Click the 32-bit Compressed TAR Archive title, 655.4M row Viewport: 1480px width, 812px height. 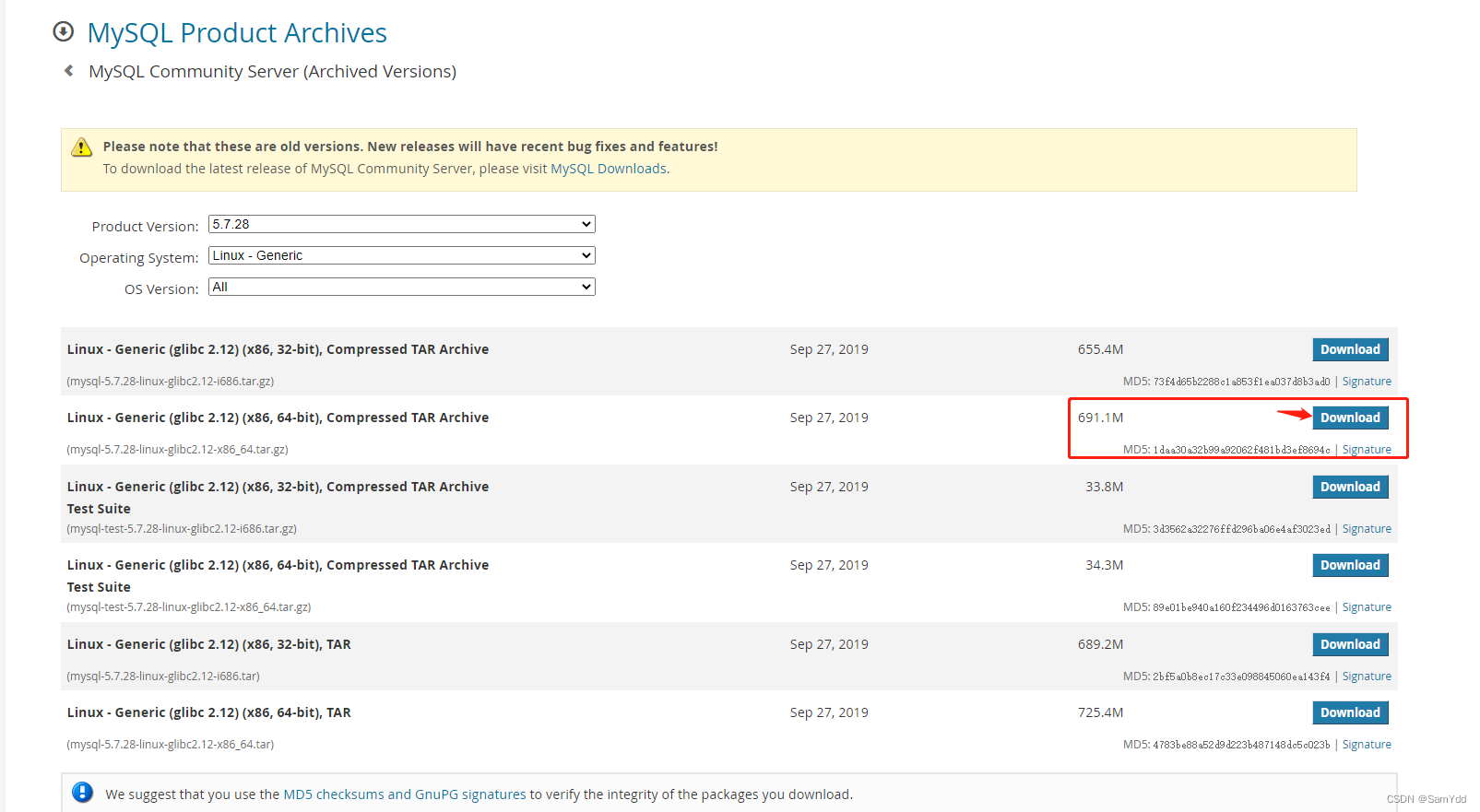[278, 349]
